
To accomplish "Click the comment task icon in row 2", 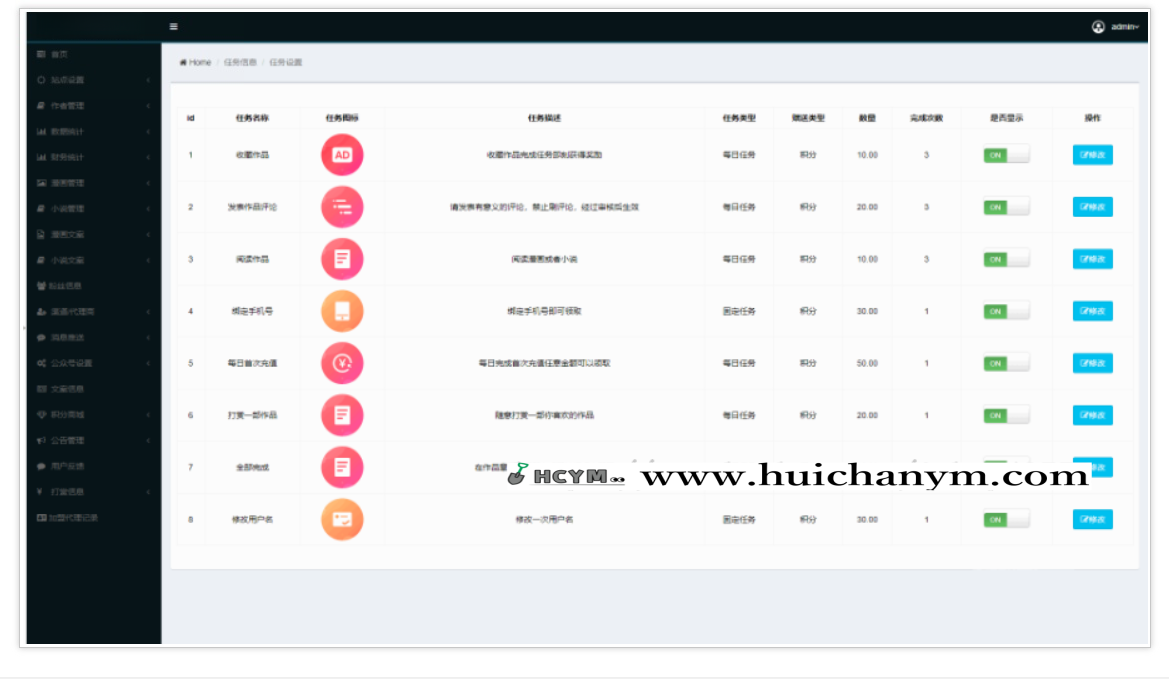I will pyautogui.click(x=342, y=207).
